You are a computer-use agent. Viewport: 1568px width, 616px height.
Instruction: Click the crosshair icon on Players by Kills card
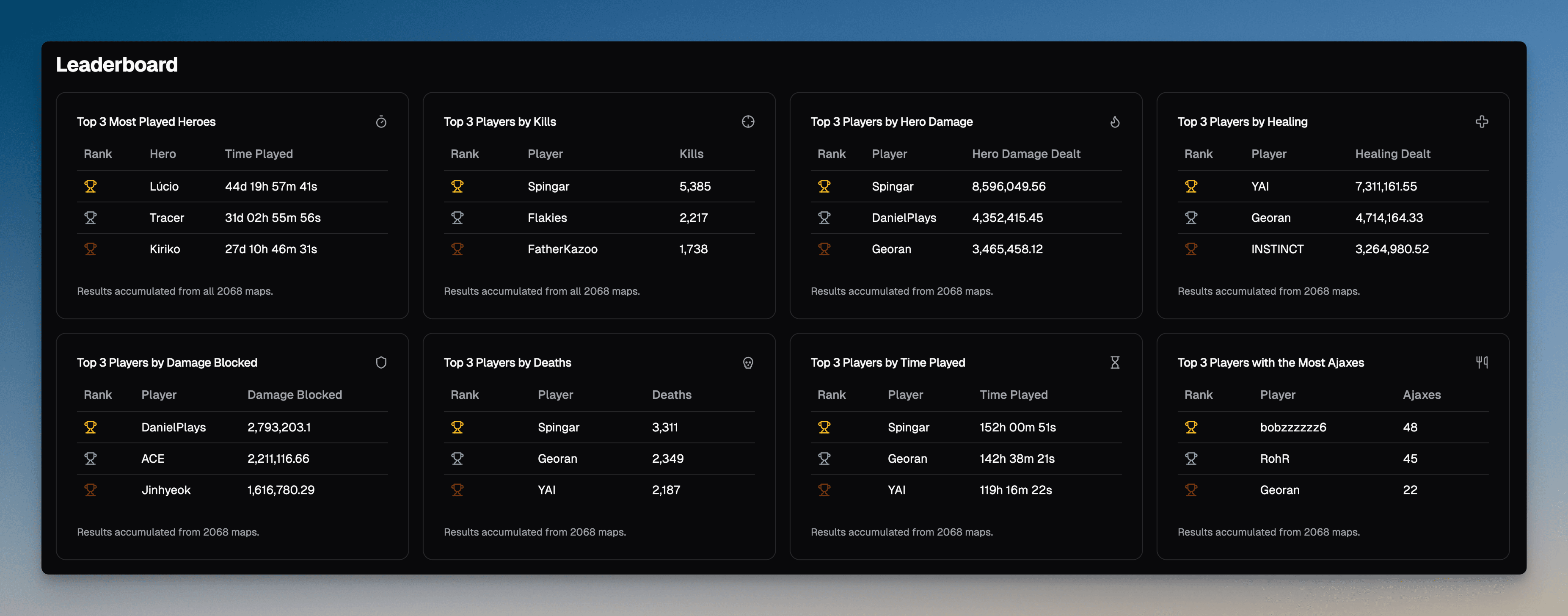pos(748,122)
